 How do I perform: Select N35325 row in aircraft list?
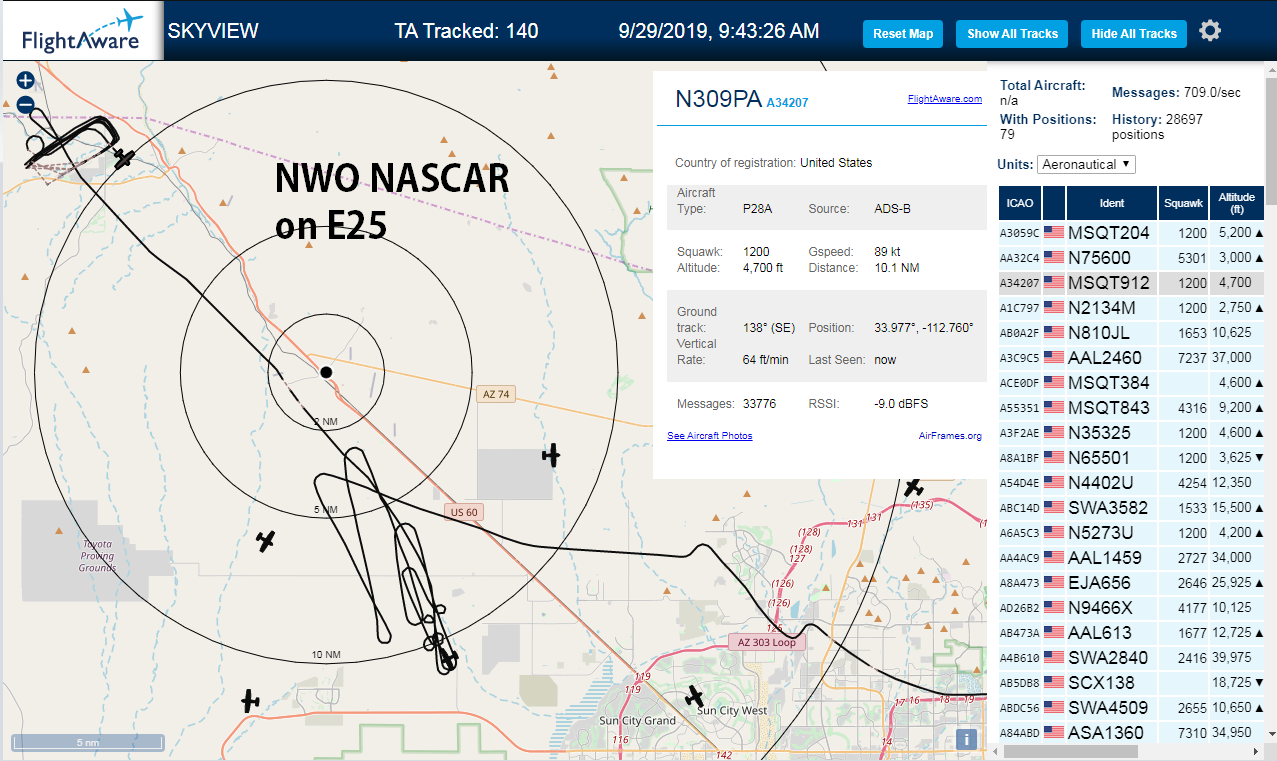[x=1132, y=432]
